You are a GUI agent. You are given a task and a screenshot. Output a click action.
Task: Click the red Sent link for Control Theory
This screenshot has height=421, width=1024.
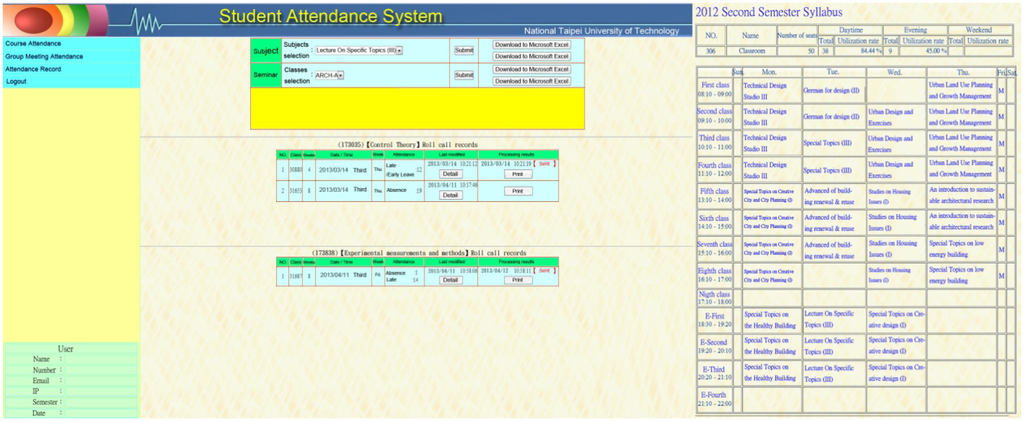coord(545,163)
